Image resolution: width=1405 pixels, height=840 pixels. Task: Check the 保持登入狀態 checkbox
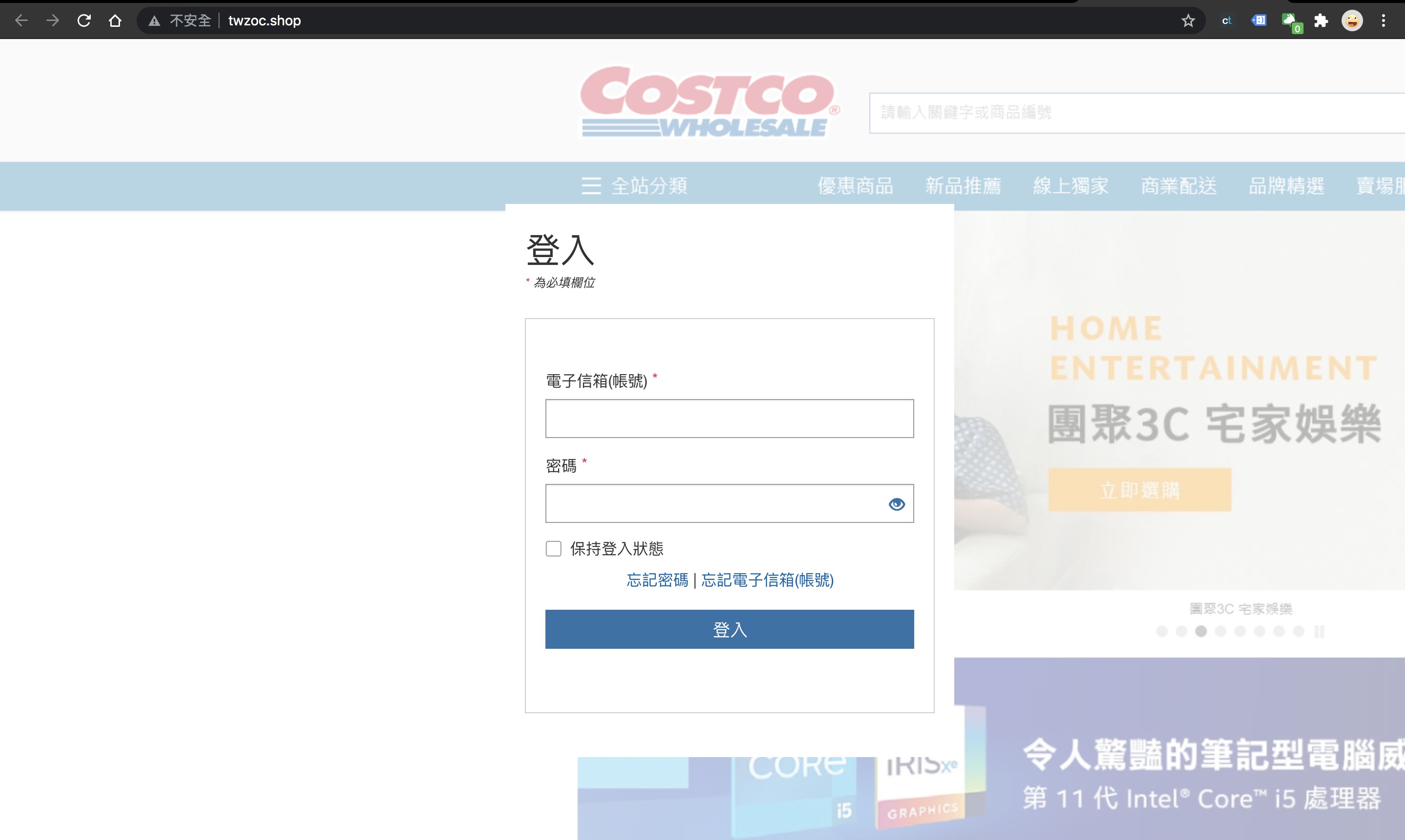(x=553, y=548)
